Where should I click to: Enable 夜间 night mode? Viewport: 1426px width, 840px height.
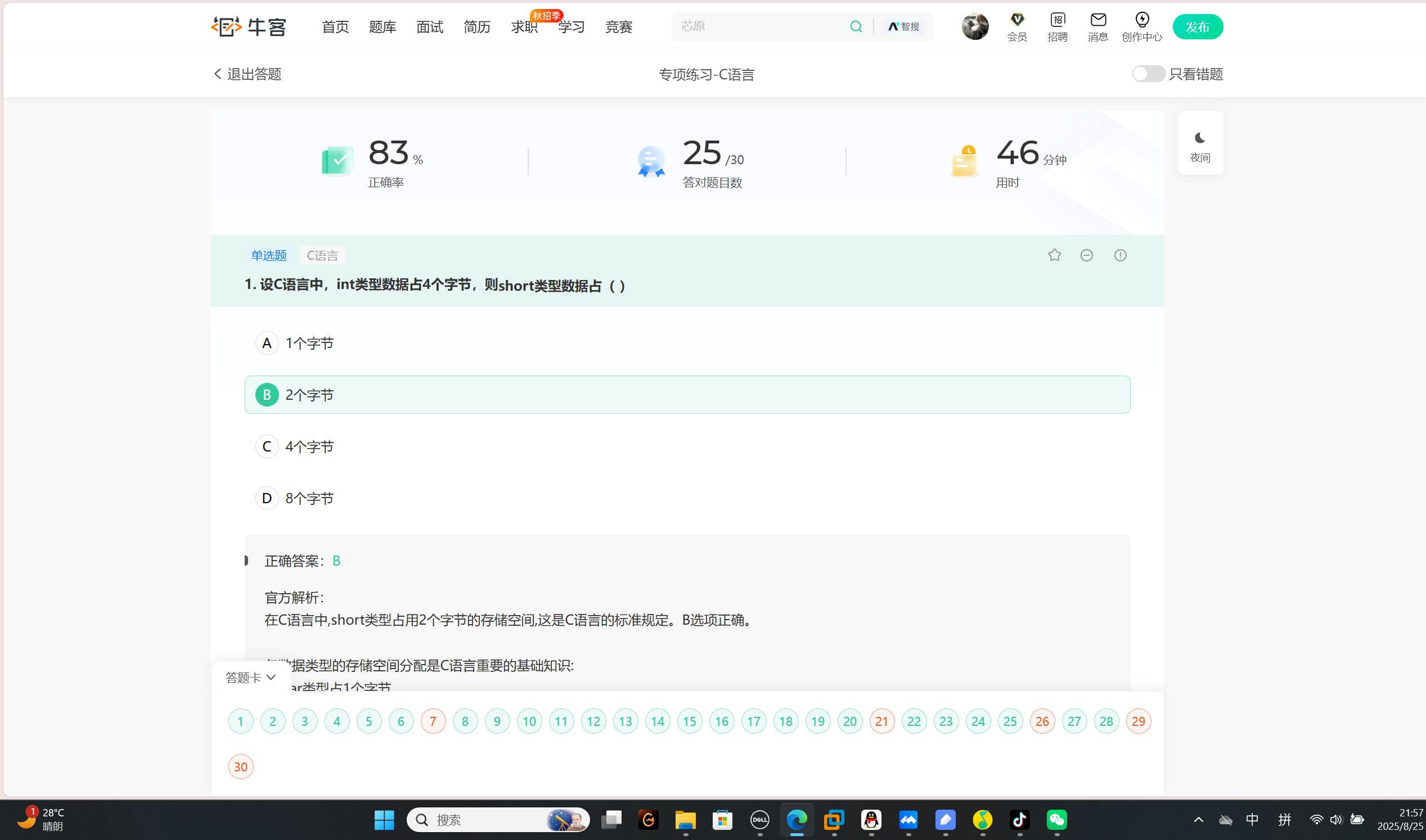point(1200,143)
